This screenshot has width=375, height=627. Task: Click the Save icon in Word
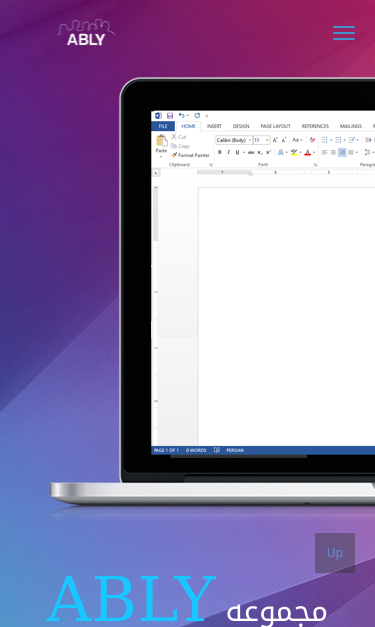pos(170,116)
